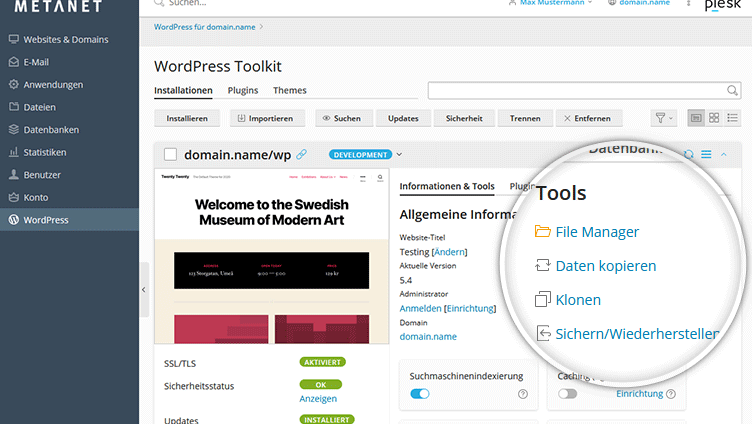Screen dimensions: 752x424
Task: Click the vertical dots menu in header
Action: pyautogui.click(x=688, y=3)
